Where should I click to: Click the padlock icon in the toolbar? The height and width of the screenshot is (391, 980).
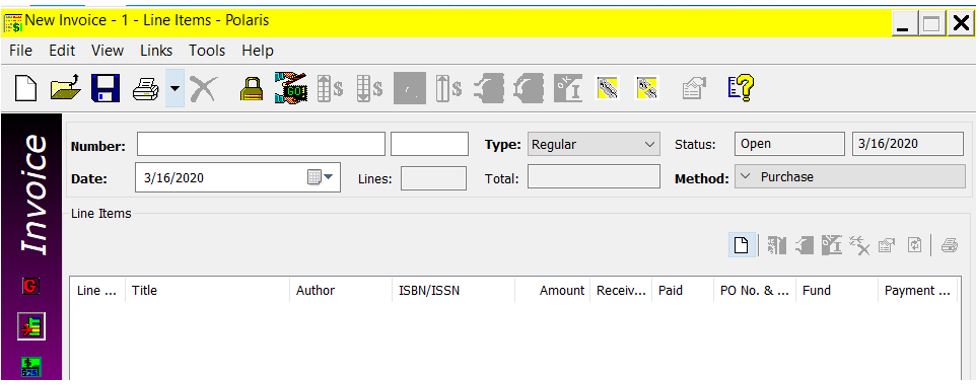pos(251,89)
